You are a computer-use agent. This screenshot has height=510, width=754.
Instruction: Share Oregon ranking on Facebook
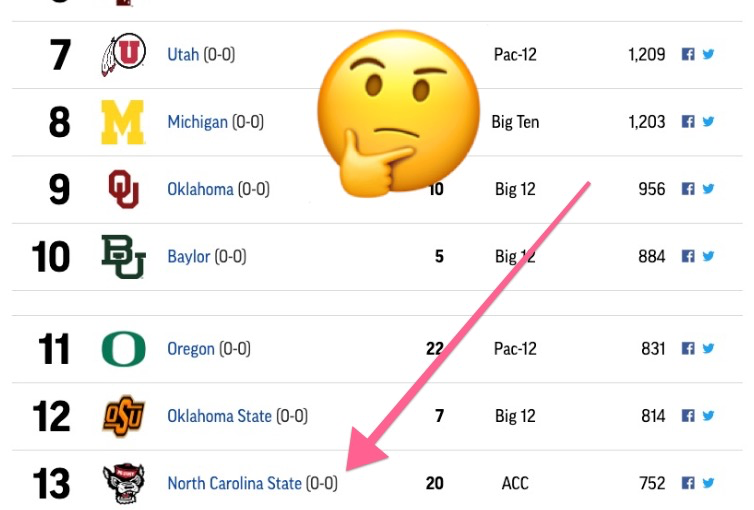point(688,348)
